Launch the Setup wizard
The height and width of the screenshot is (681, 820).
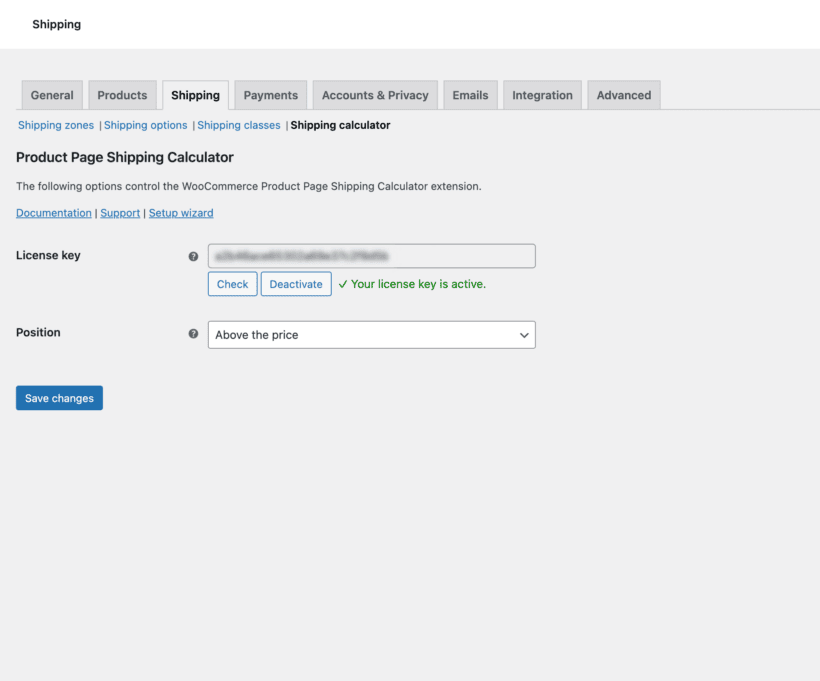pos(180,212)
